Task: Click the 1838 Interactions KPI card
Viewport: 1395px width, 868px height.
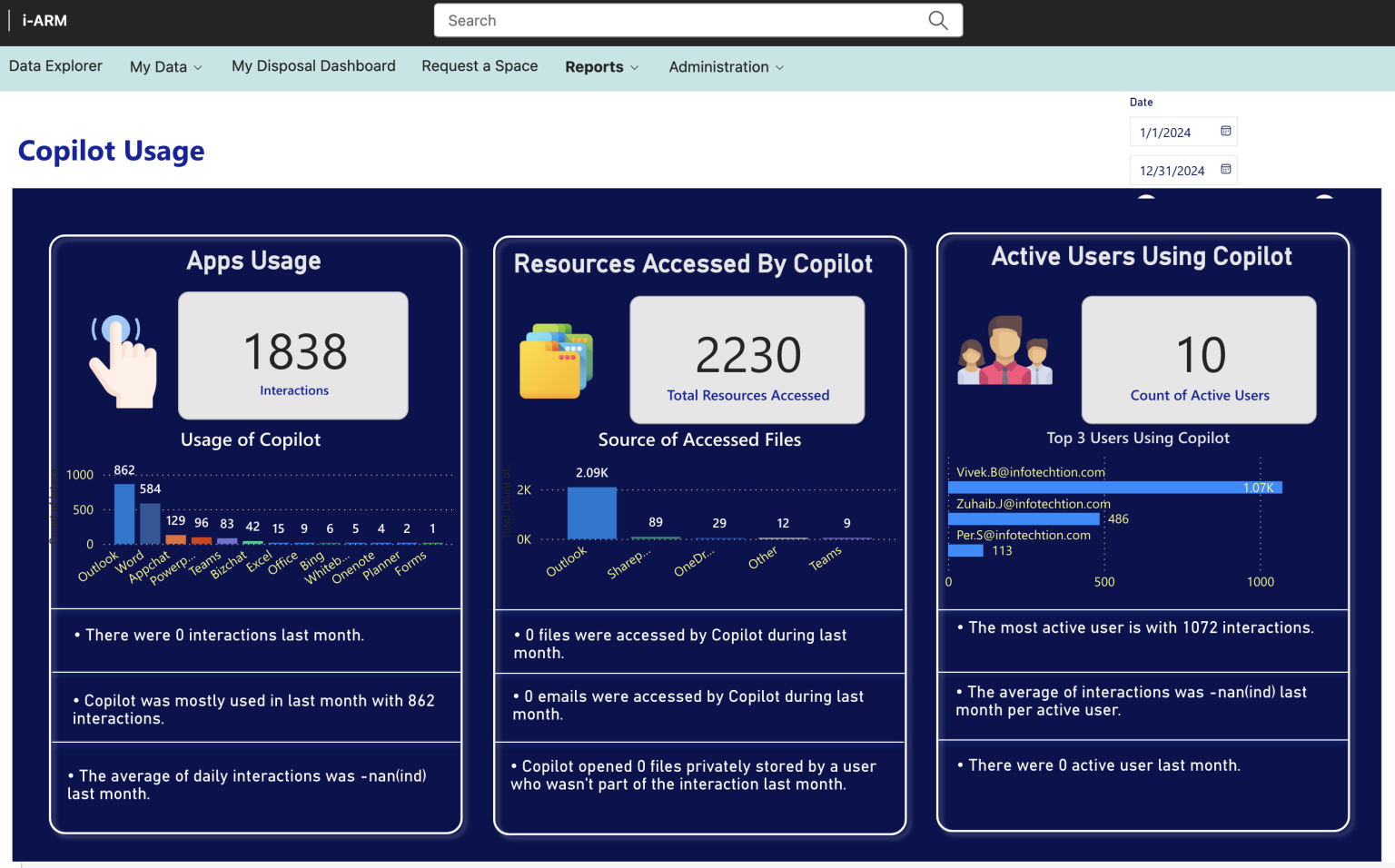Action: click(x=292, y=356)
